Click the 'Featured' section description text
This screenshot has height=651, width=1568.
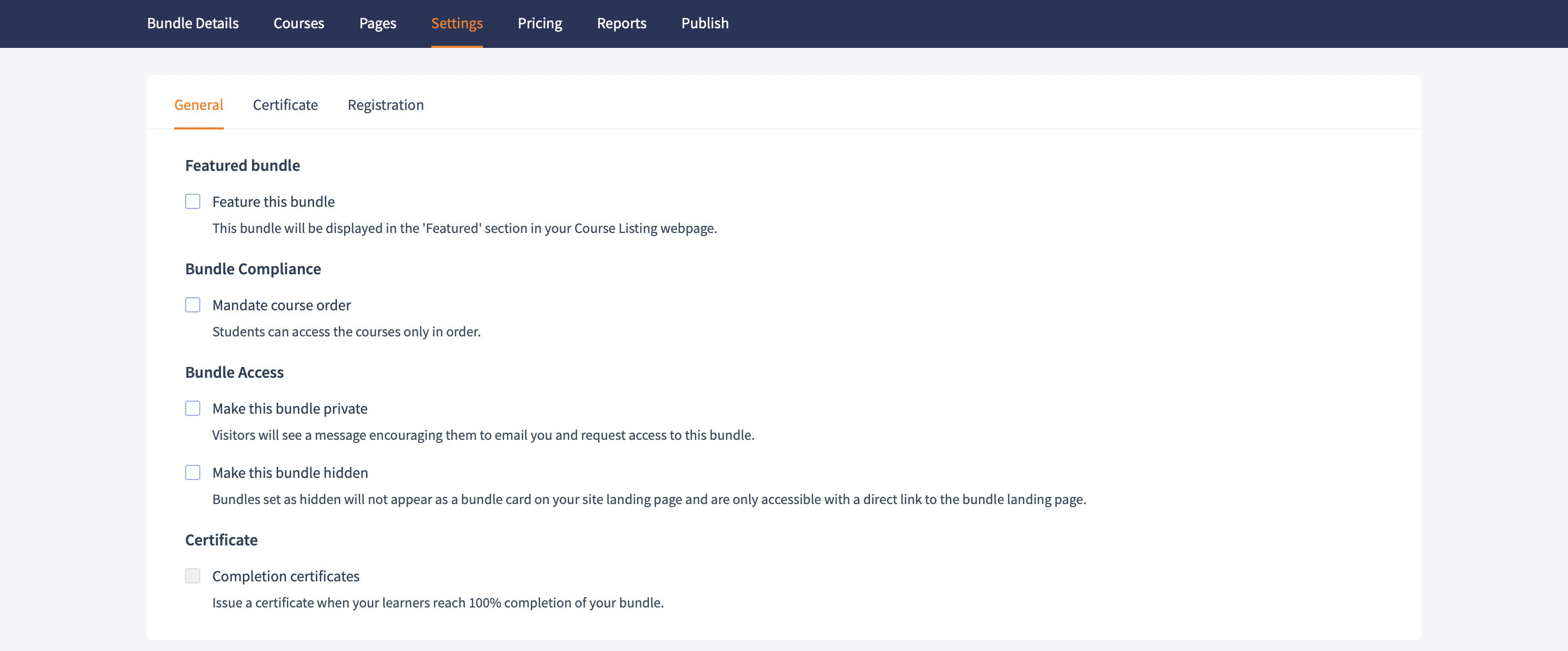(464, 228)
